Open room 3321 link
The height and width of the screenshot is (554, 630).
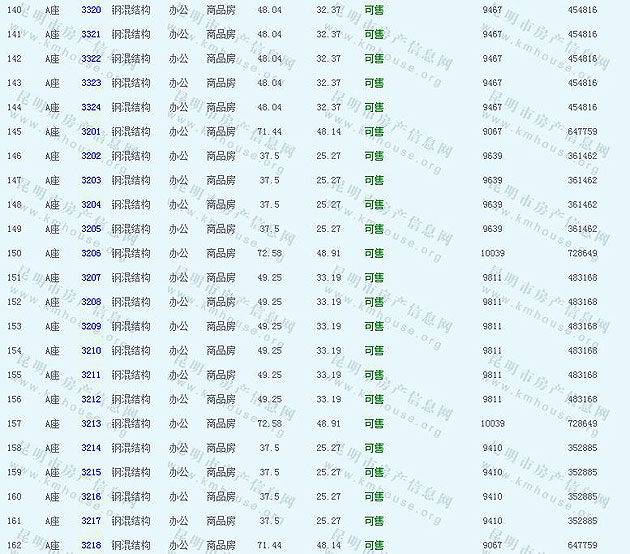tap(91, 34)
